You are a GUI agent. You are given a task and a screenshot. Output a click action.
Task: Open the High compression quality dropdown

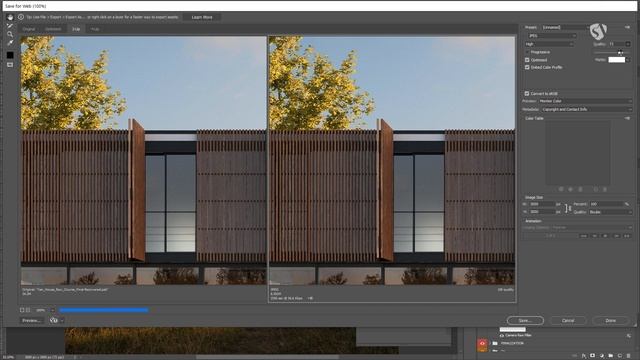click(549, 44)
